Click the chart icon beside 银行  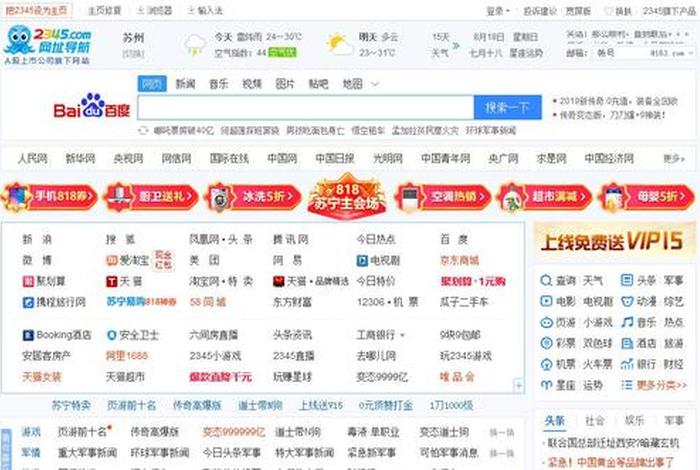(x=627, y=364)
